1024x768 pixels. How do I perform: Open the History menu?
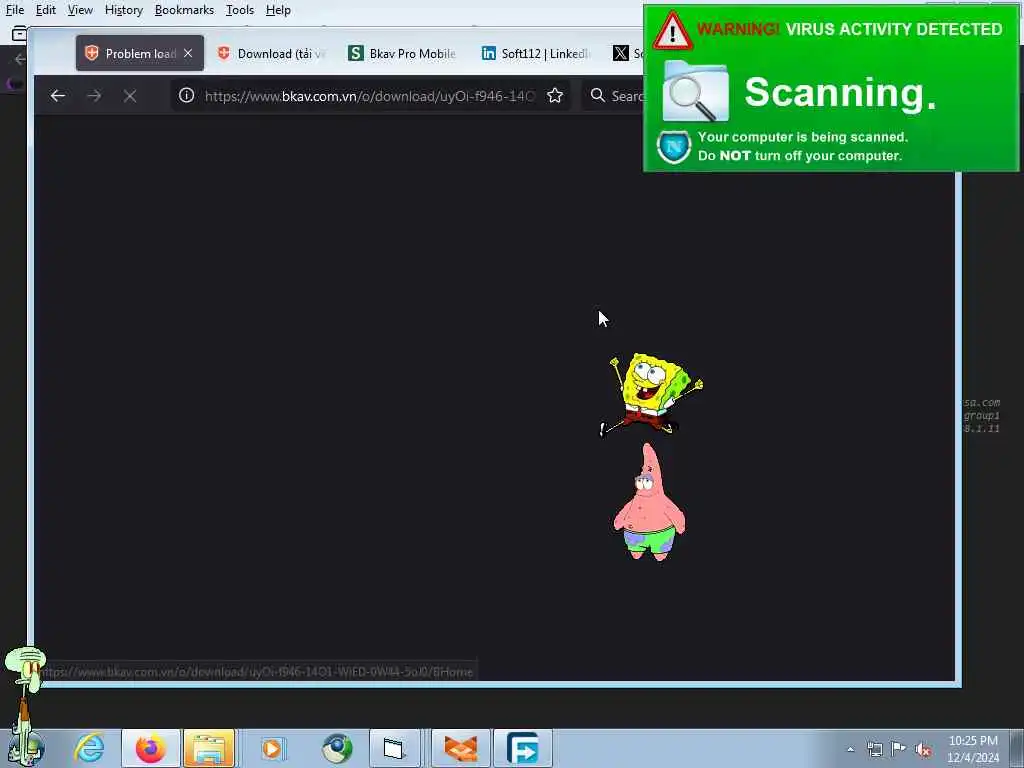(x=123, y=10)
